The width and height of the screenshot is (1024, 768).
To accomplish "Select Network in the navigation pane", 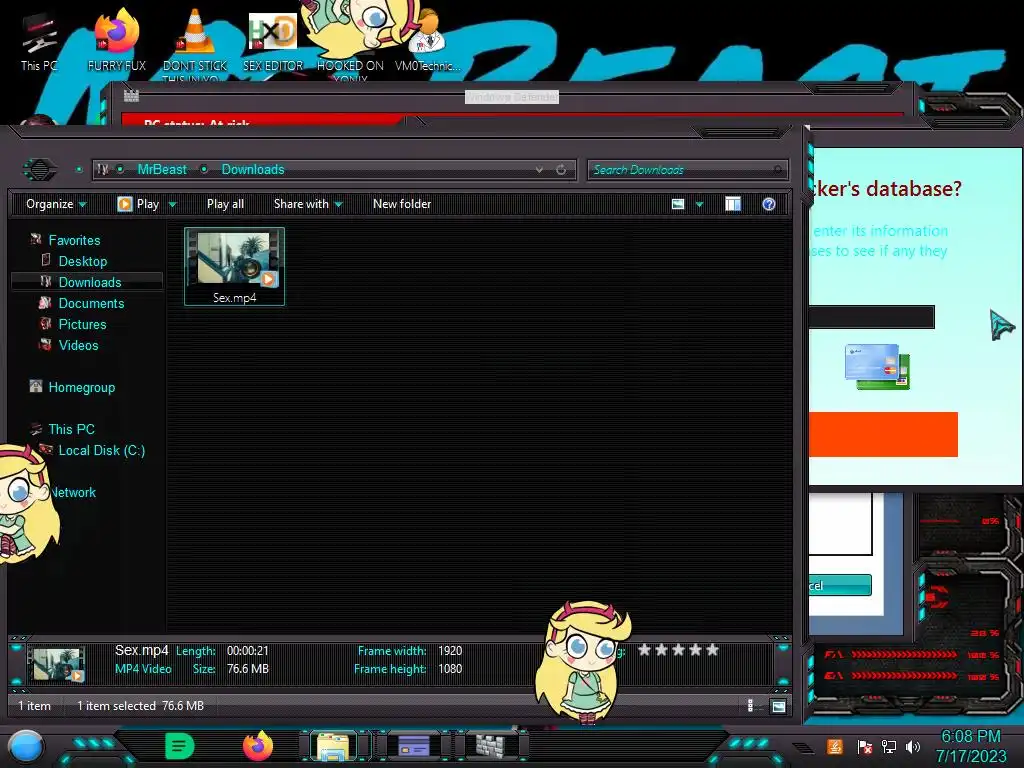I will [x=73, y=492].
